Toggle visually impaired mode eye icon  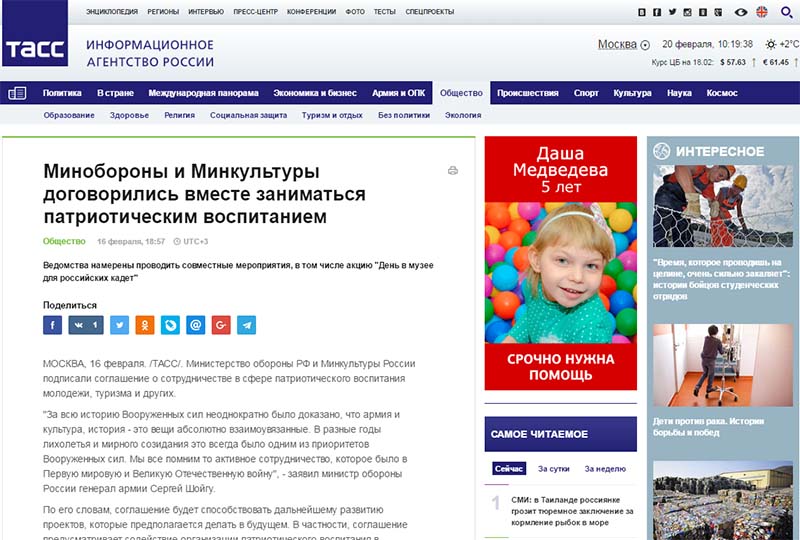click(x=741, y=12)
